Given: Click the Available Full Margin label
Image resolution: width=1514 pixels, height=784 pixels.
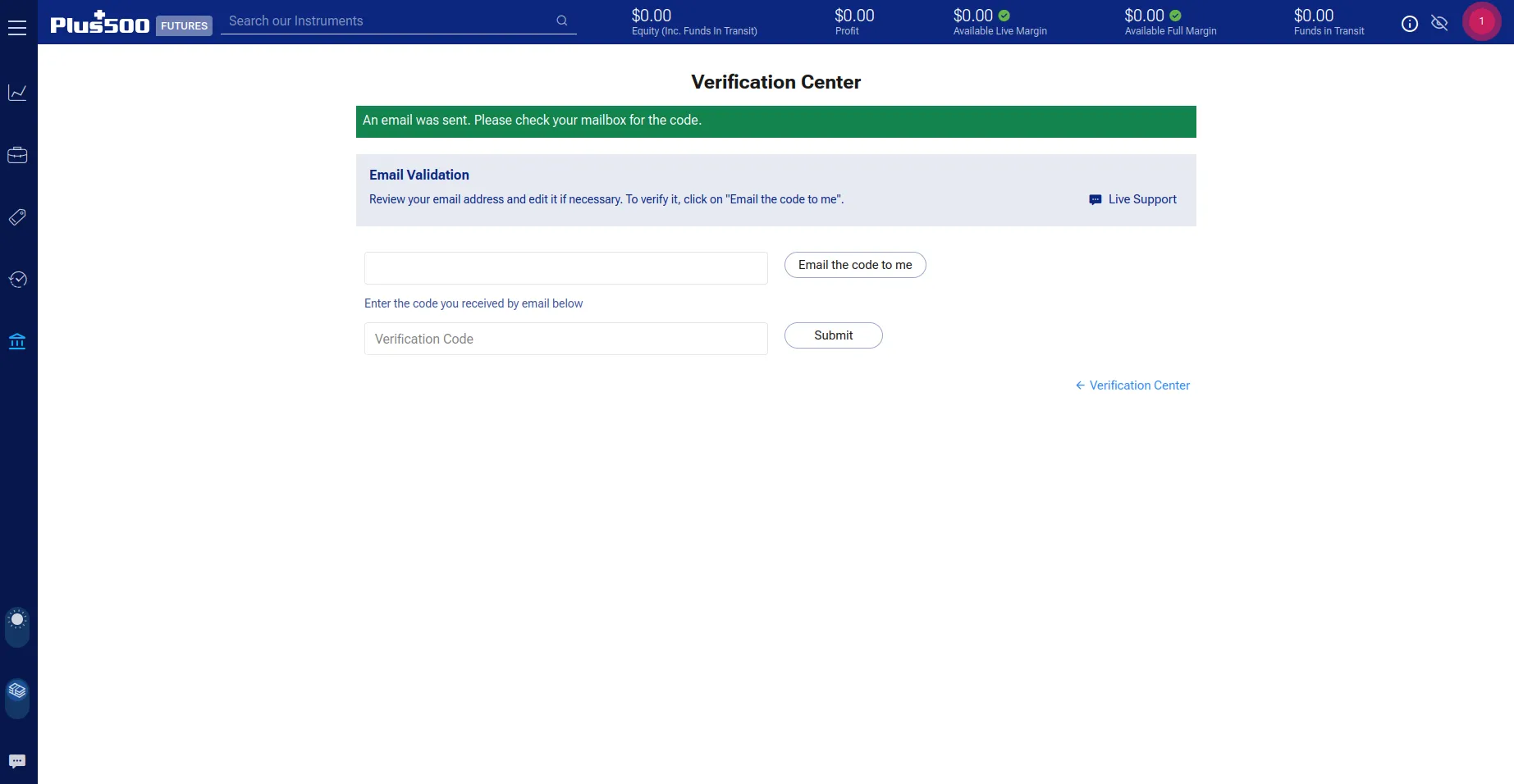Looking at the screenshot, I should [1170, 31].
